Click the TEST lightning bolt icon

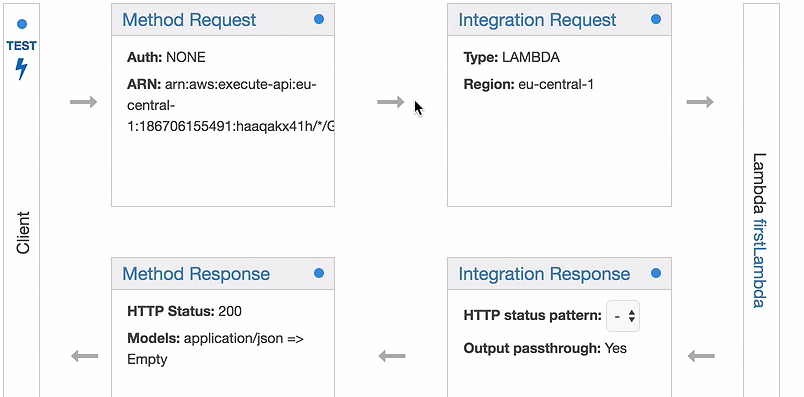[21, 68]
